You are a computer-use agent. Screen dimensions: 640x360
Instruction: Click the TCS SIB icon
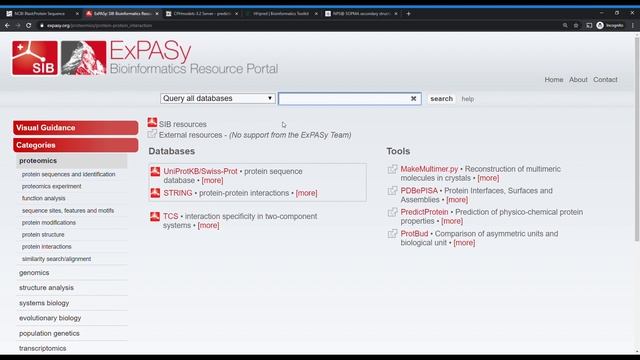155,216
